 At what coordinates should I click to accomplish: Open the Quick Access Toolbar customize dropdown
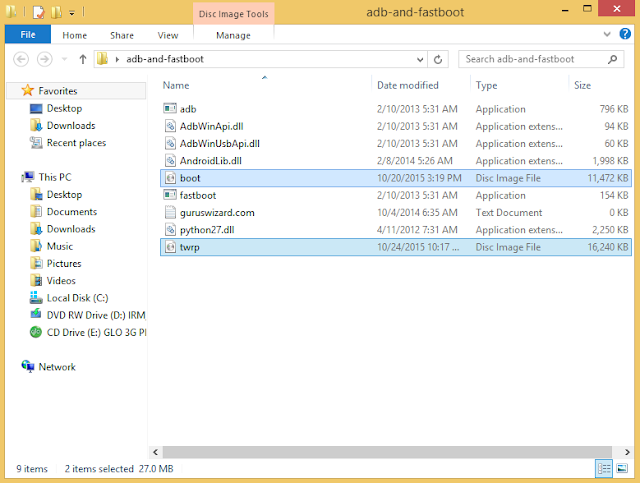(x=72, y=13)
